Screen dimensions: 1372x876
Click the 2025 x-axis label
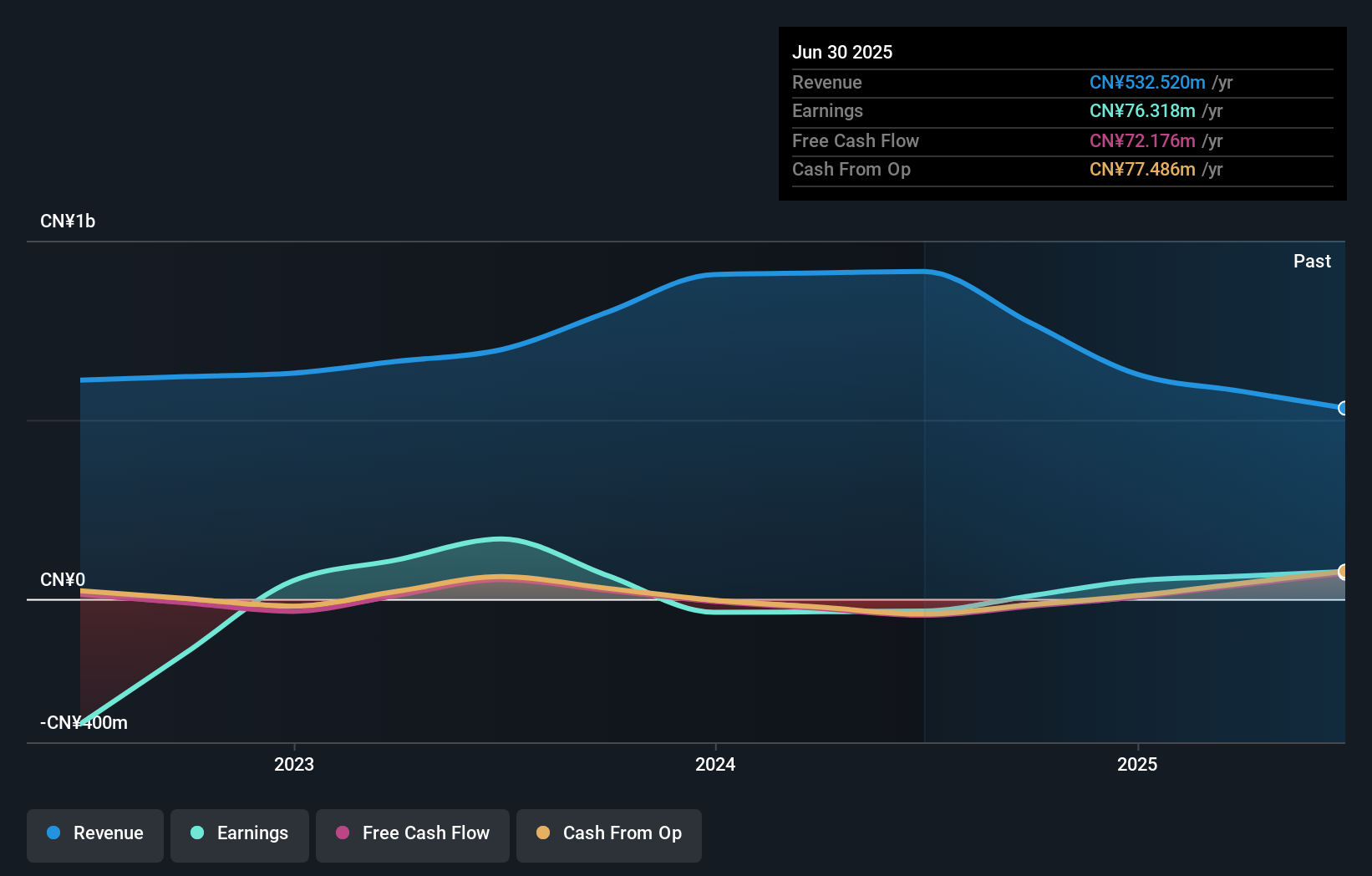(1137, 764)
